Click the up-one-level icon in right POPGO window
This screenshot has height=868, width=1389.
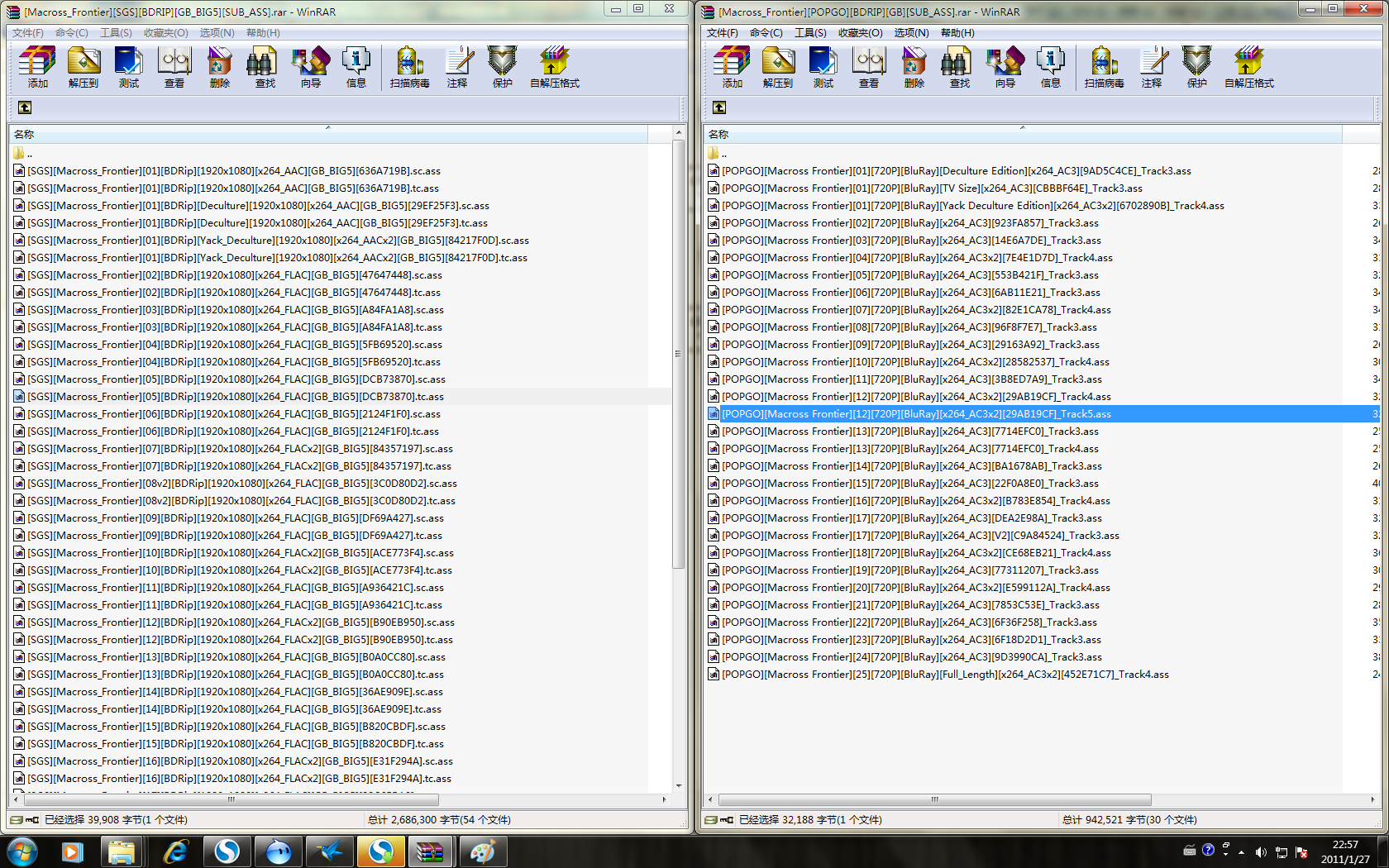point(719,107)
